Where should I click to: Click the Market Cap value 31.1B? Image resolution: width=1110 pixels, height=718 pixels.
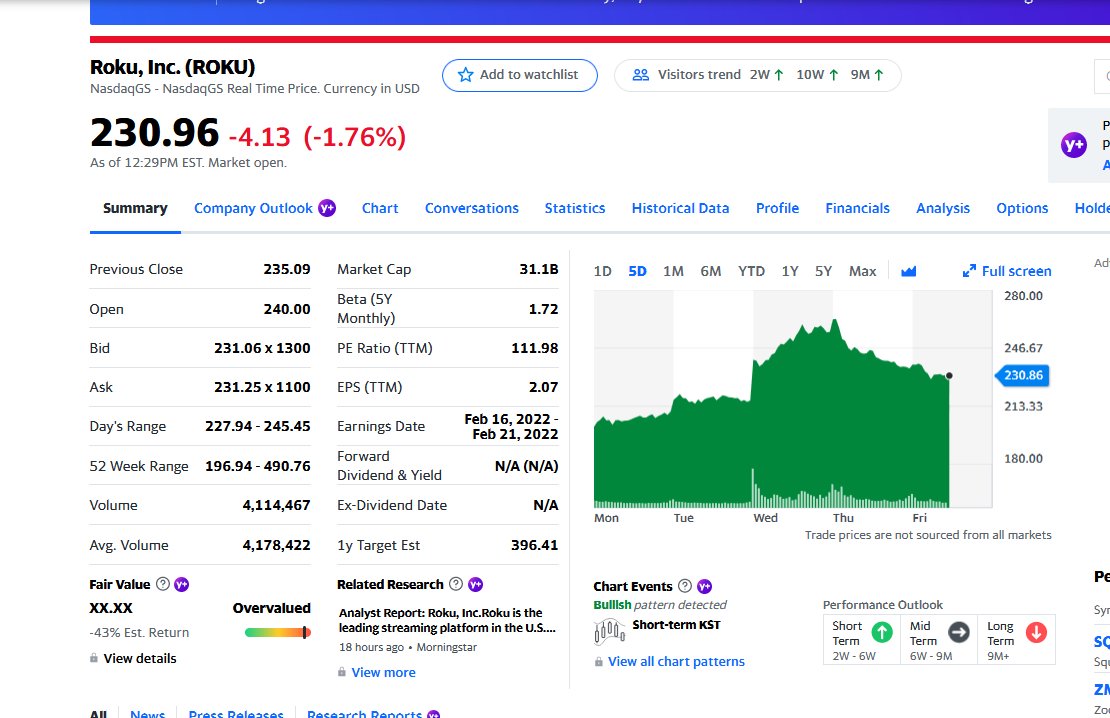pyautogui.click(x=539, y=269)
